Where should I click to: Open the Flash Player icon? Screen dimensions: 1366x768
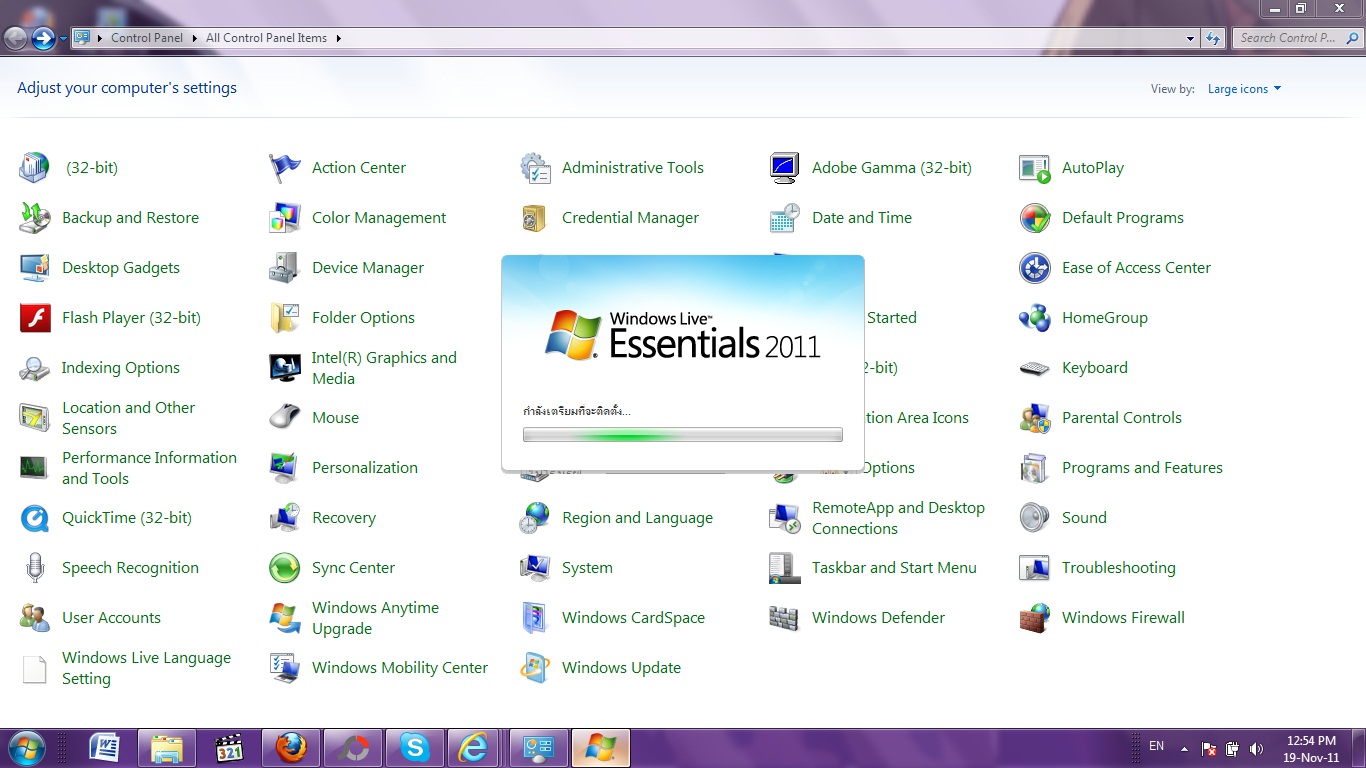(x=35, y=318)
